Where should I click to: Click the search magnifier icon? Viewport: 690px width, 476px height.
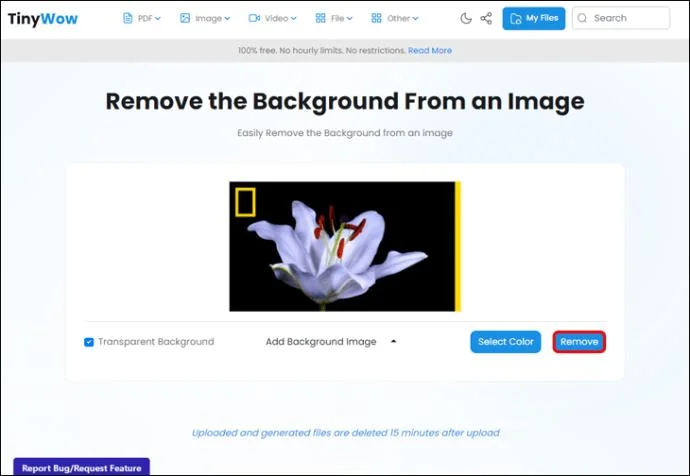(x=582, y=18)
